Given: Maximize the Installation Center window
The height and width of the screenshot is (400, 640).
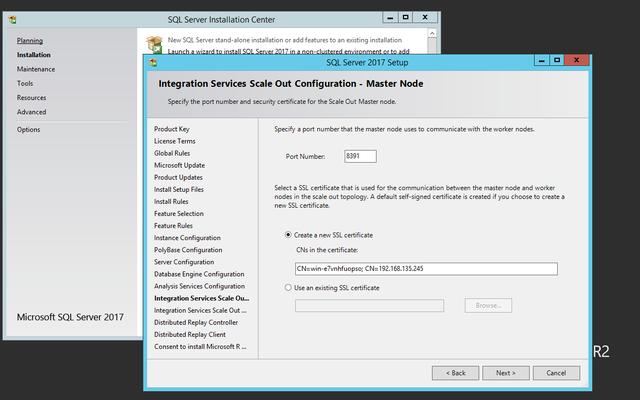Looking at the screenshot, I should point(405,18).
